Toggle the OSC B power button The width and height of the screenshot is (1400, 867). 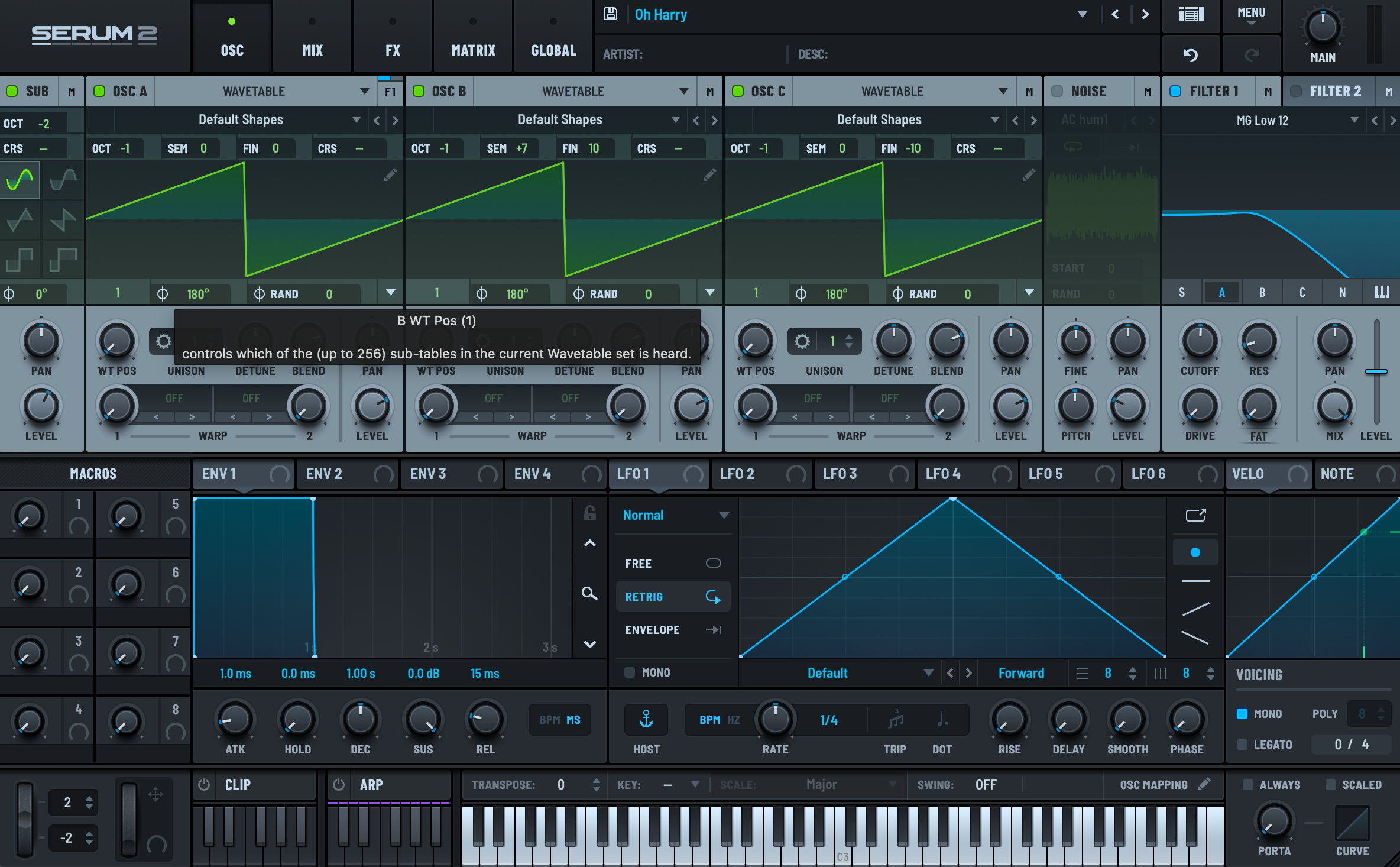click(419, 91)
